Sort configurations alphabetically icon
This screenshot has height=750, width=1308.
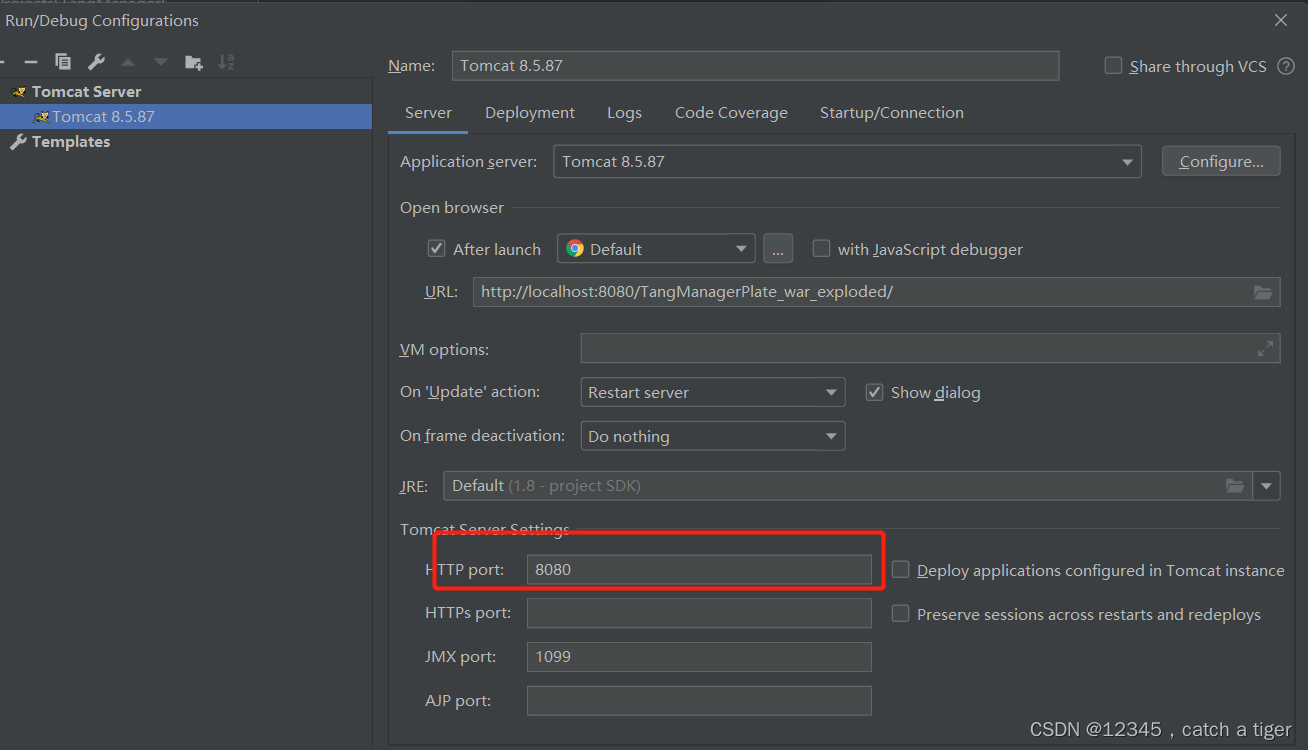click(x=226, y=62)
